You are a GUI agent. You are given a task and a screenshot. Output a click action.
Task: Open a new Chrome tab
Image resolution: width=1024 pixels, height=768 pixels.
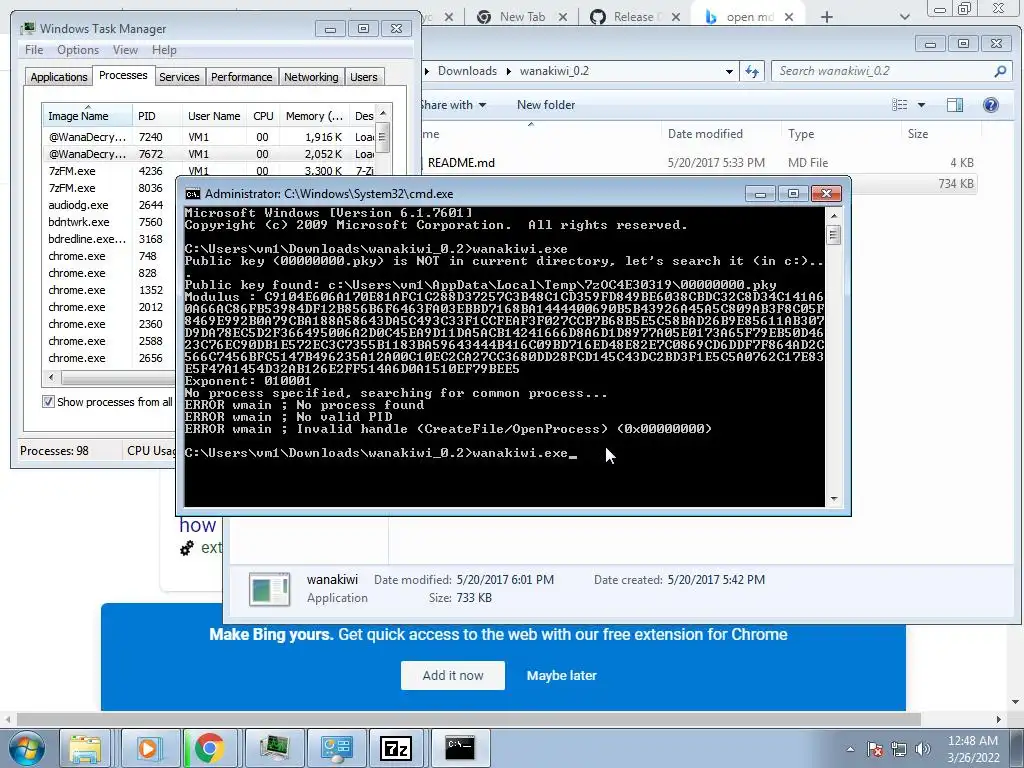click(826, 17)
